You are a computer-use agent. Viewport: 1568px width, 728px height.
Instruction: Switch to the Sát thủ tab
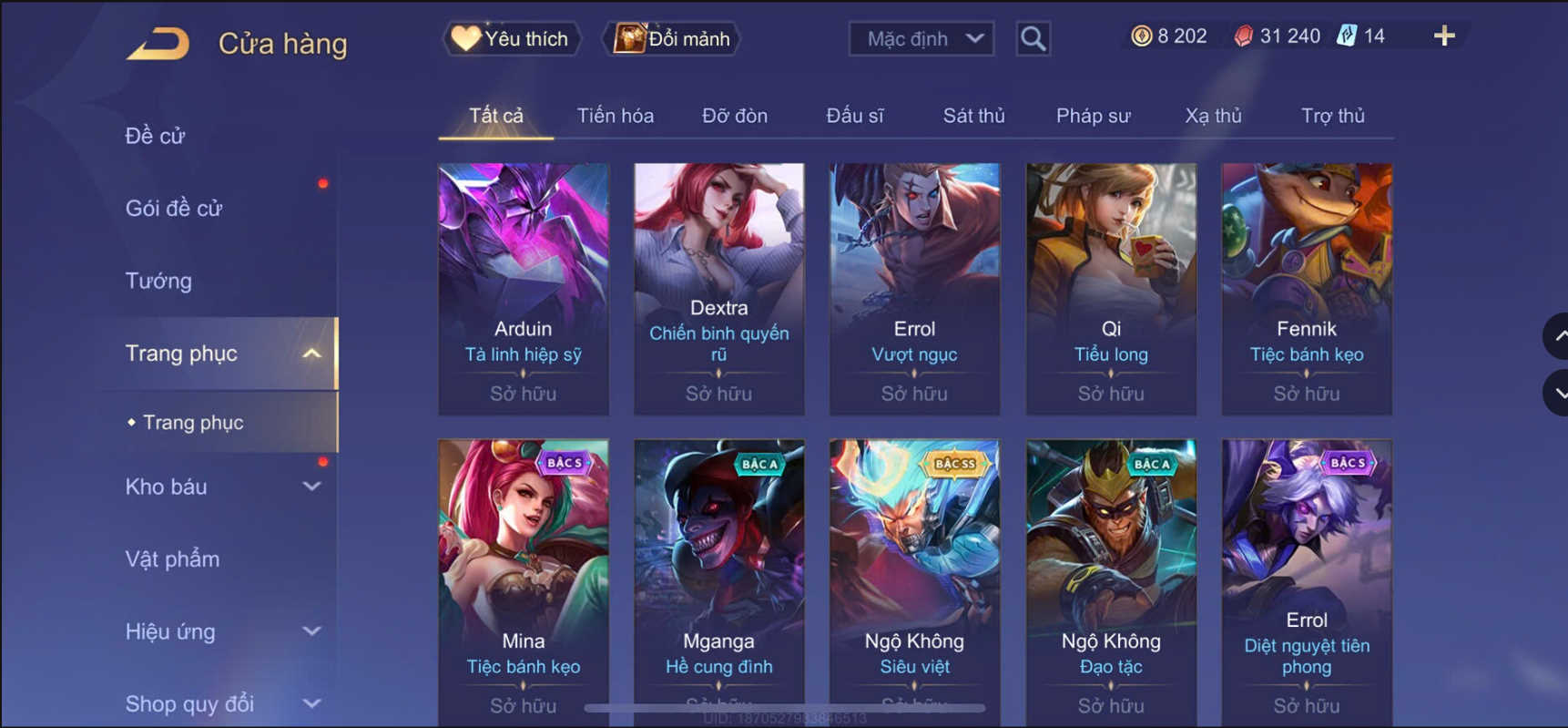[973, 116]
